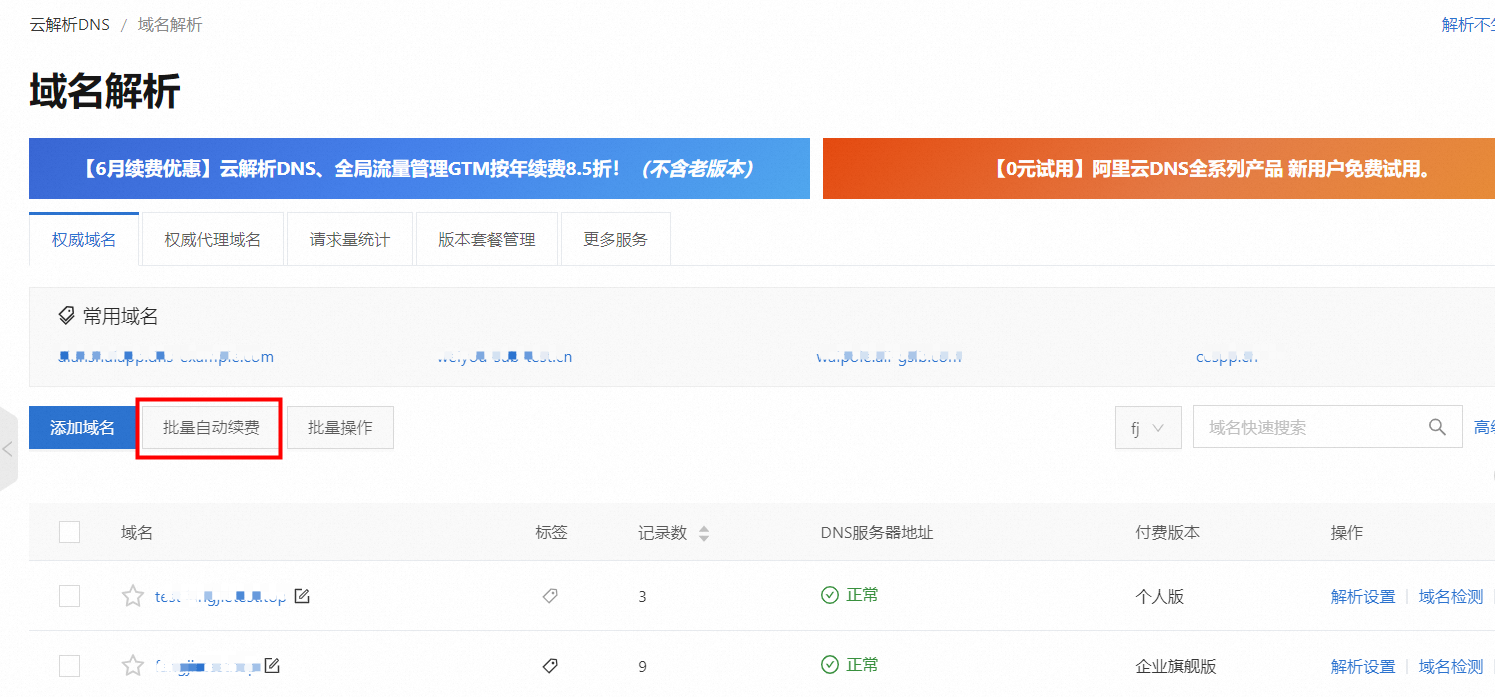Viewport: 1495px width, 697px height.
Task: Go to 云解析DNS breadcrumb
Action: point(70,25)
